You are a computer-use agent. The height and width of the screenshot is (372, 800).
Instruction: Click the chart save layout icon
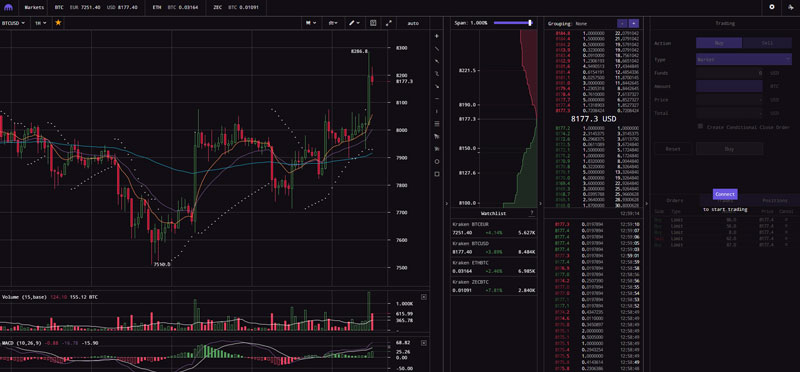pyautogui.click(x=373, y=23)
